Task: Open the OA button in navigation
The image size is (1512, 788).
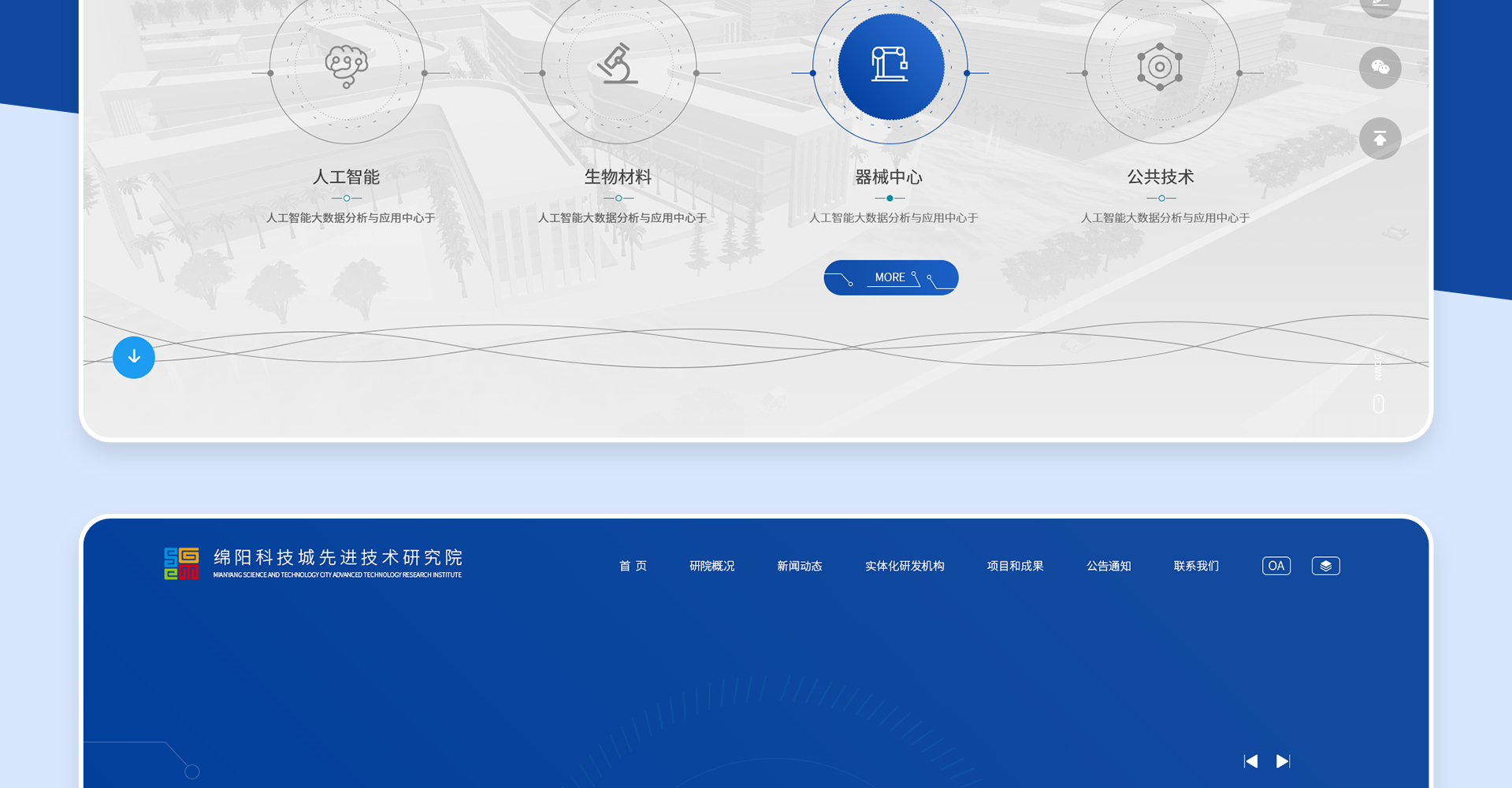Action: point(1276,566)
